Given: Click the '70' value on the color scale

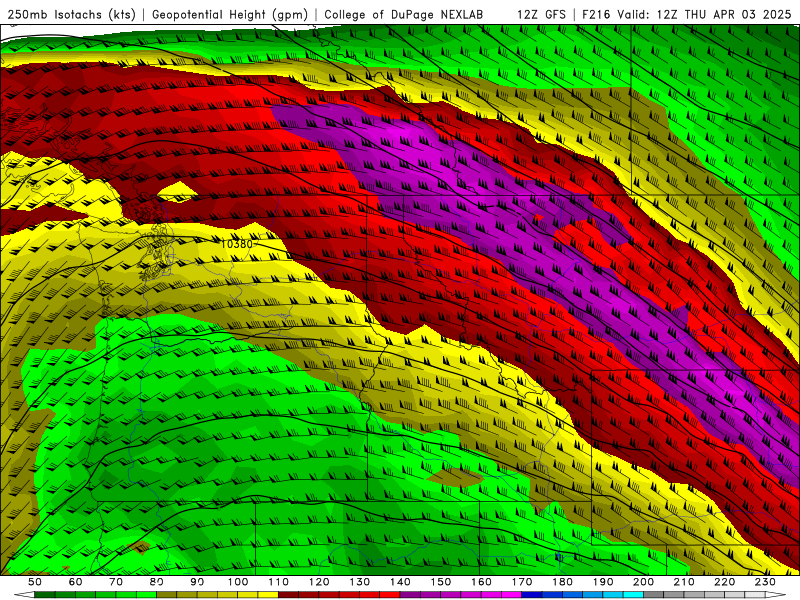Looking at the screenshot, I should tap(116, 582).
